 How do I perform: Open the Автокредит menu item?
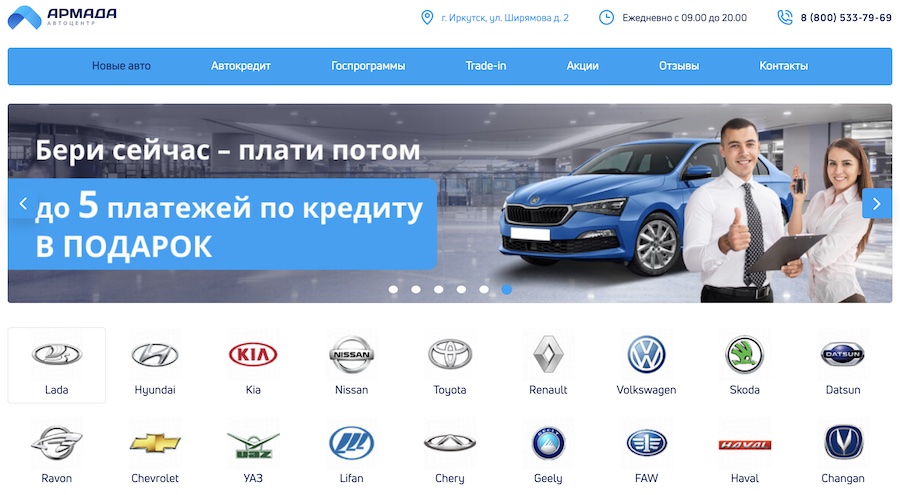tap(240, 66)
